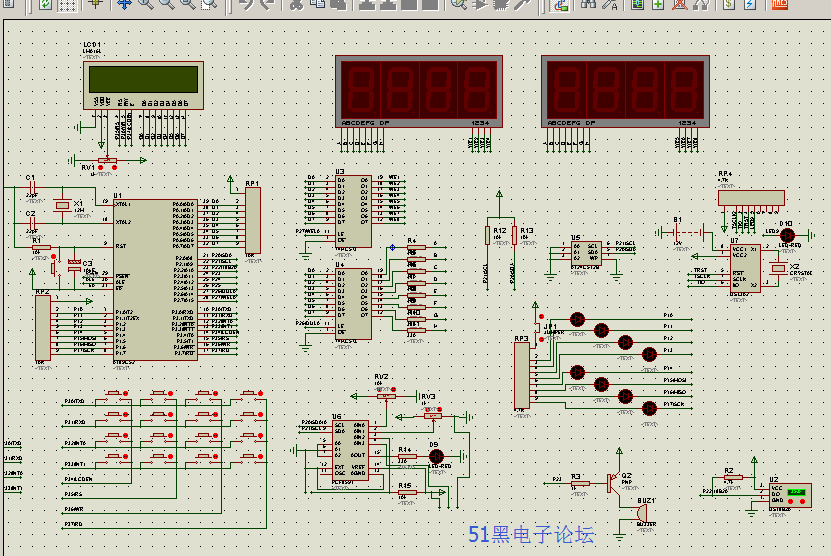
Task: Click the Zoom to Area icon
Action: click(209, 4)
